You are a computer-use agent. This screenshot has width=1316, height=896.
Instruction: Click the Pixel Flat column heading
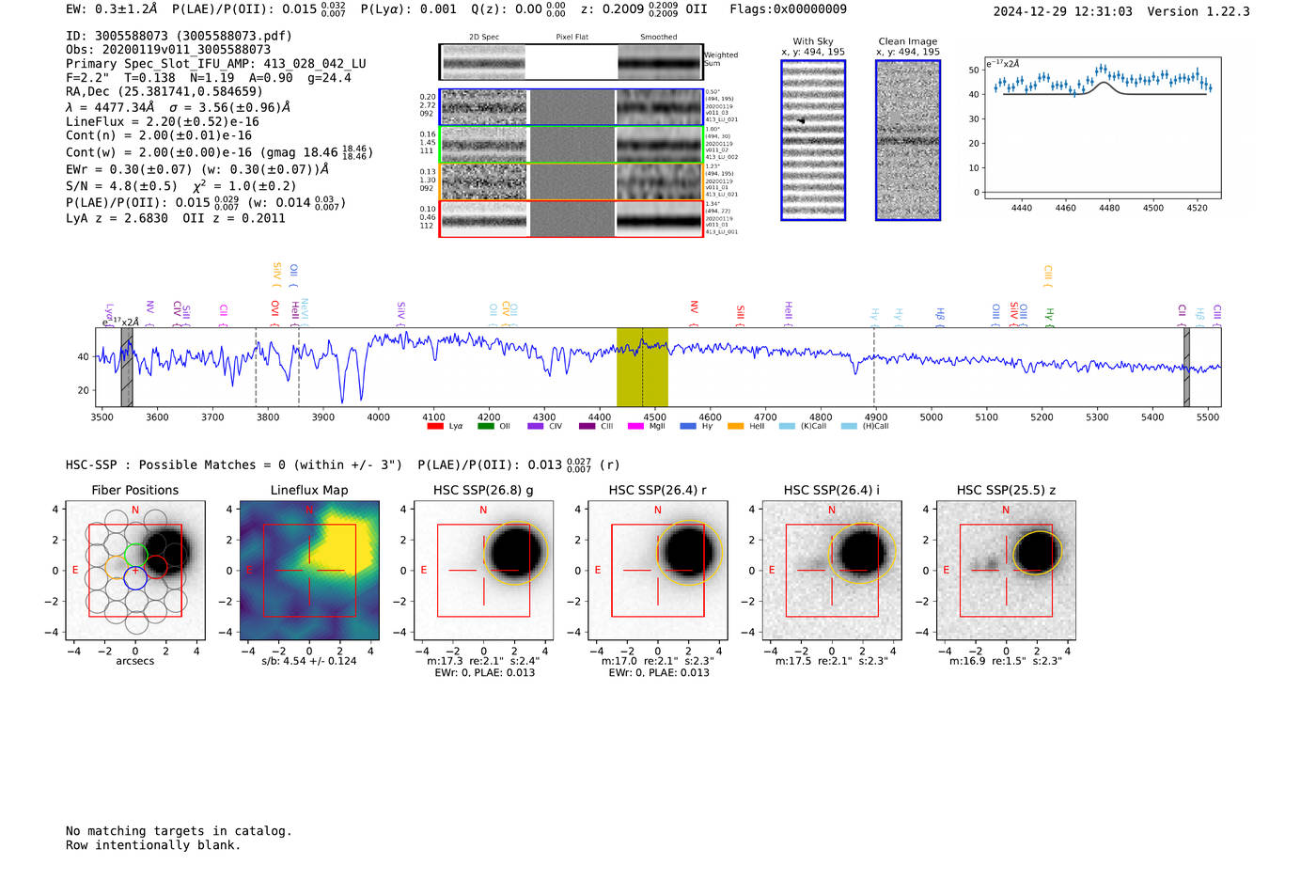click(x=572, y=38)
